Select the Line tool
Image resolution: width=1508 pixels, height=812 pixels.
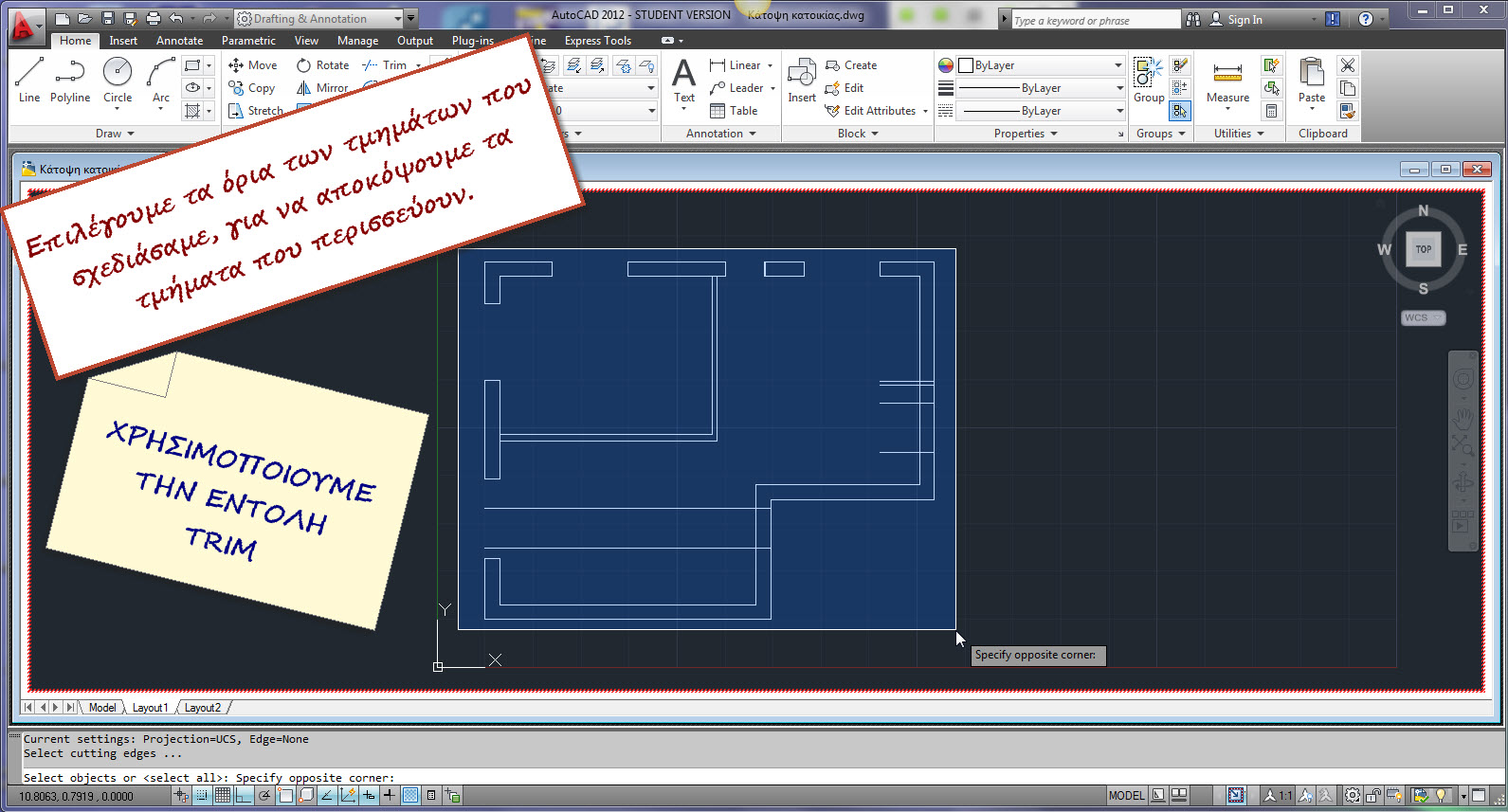click(29, 80)
